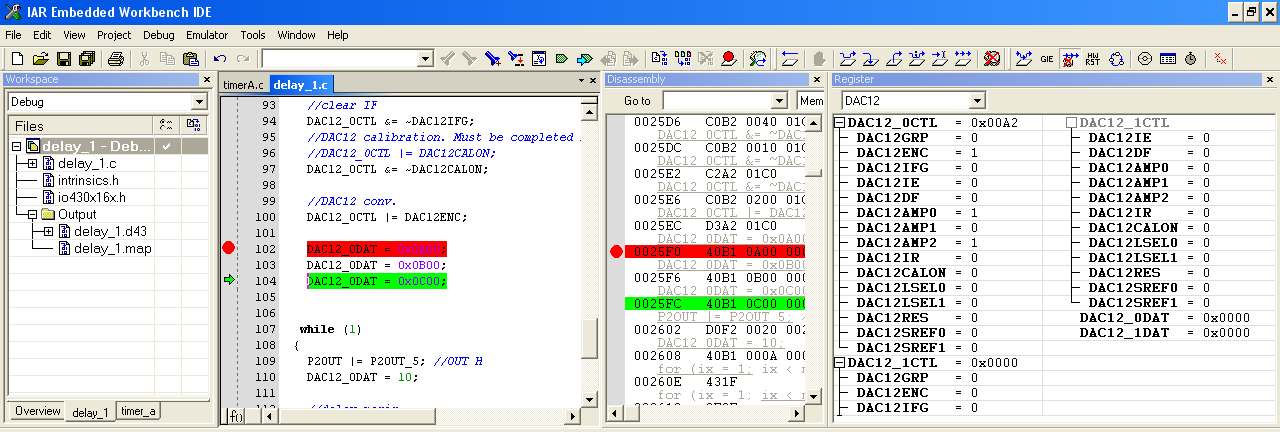Toggle the red breakpoint on line 102
This screenshot has width=1280, height=432.
tap(228, 248)
